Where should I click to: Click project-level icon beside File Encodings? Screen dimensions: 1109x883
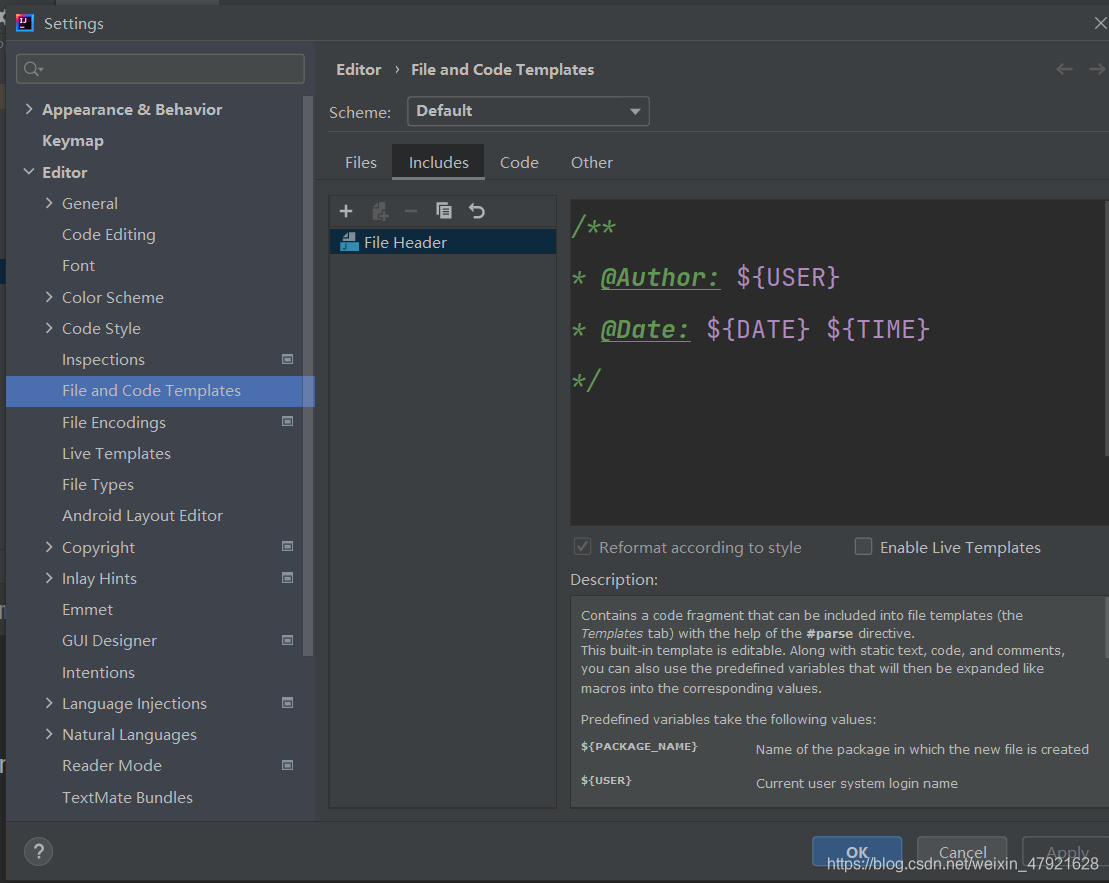pos(287,422)
